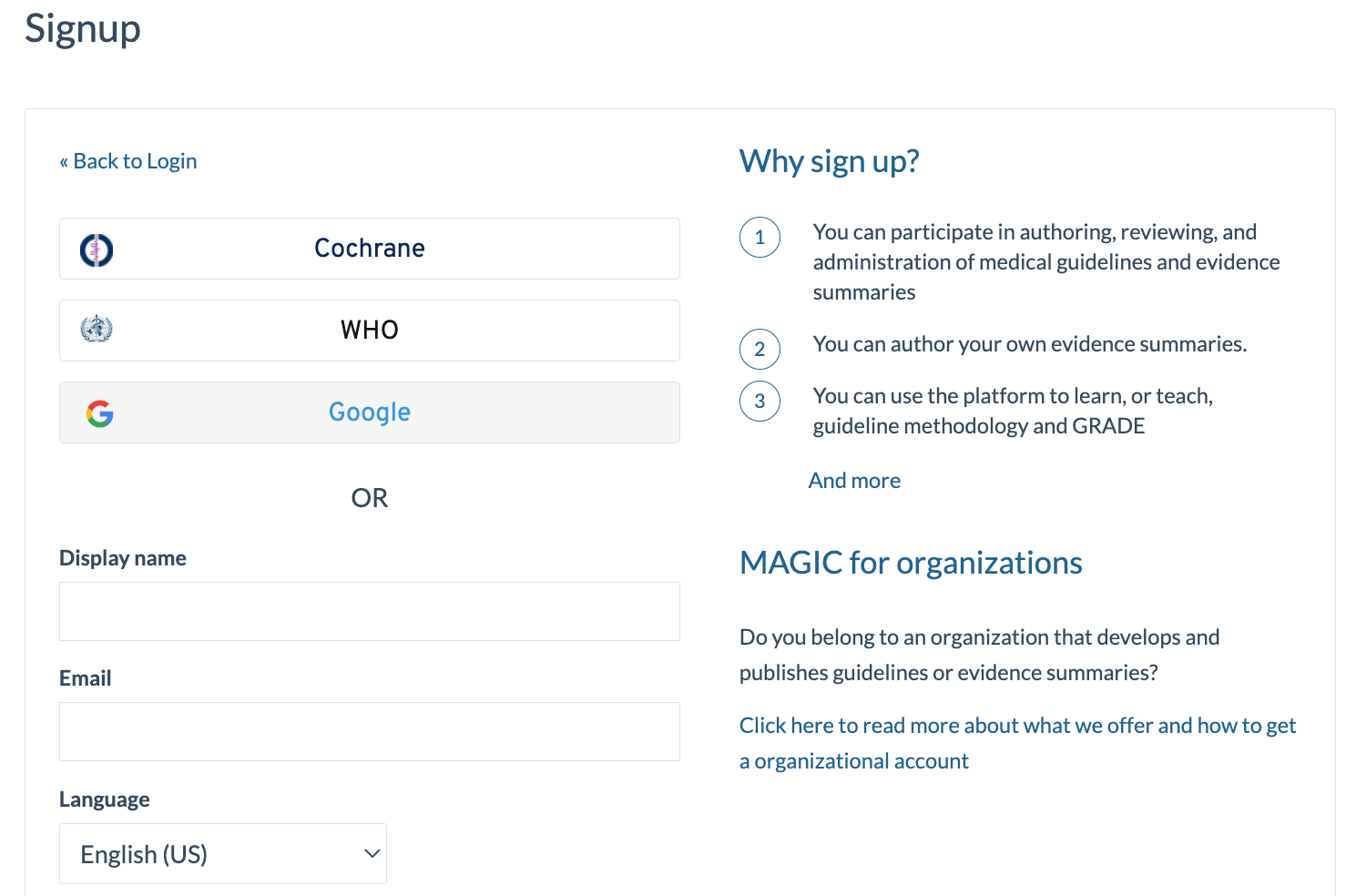This screenshot has width=1356, height=896.
Task: Click the 'Signup' page title
Action: 83,28
